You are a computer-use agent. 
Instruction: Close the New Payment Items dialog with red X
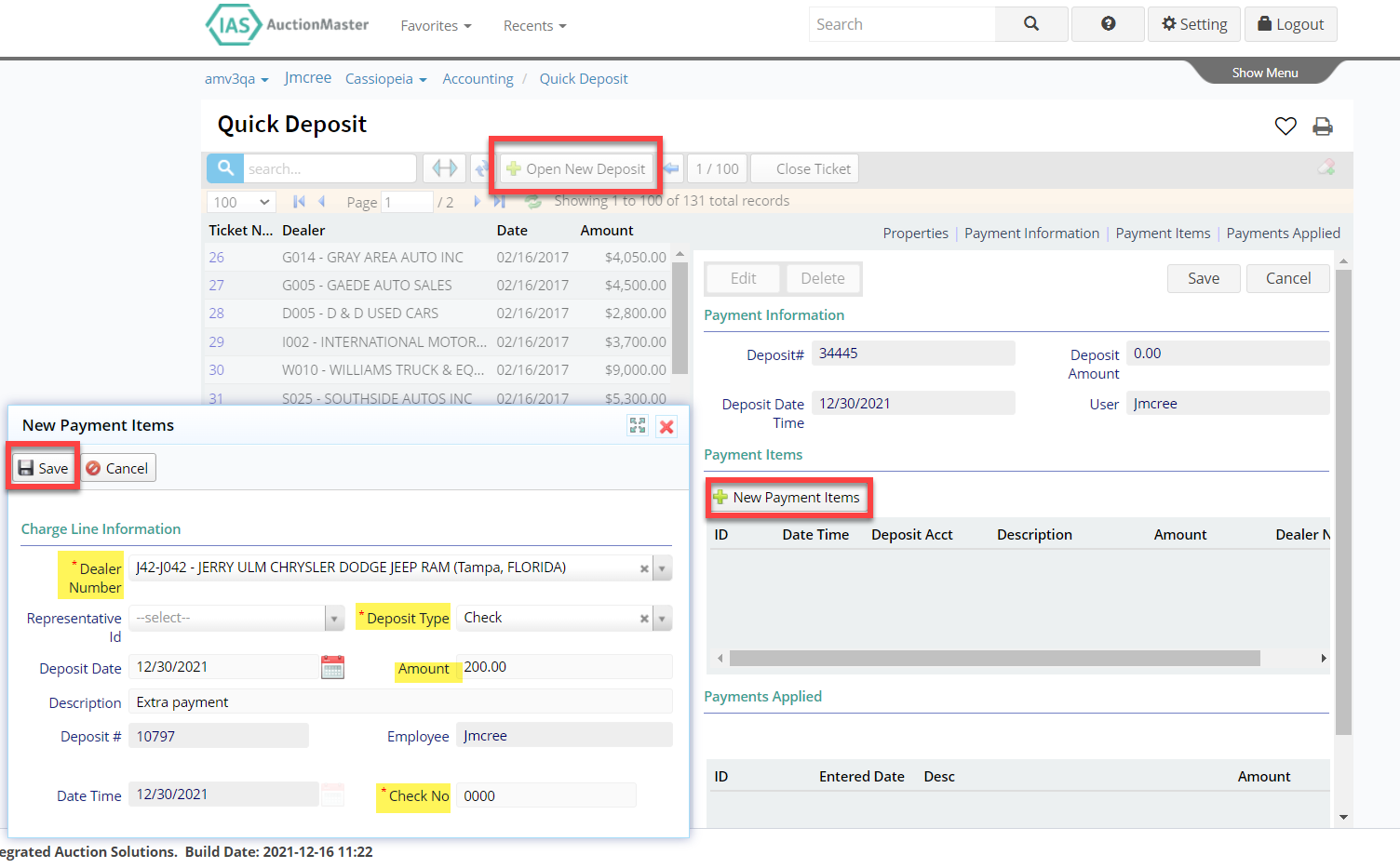coord(666,426)
